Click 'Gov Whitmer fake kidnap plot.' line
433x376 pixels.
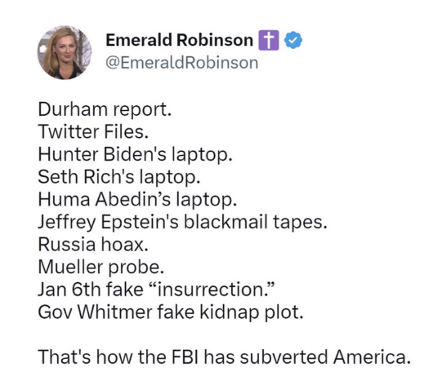click(171, 312)
